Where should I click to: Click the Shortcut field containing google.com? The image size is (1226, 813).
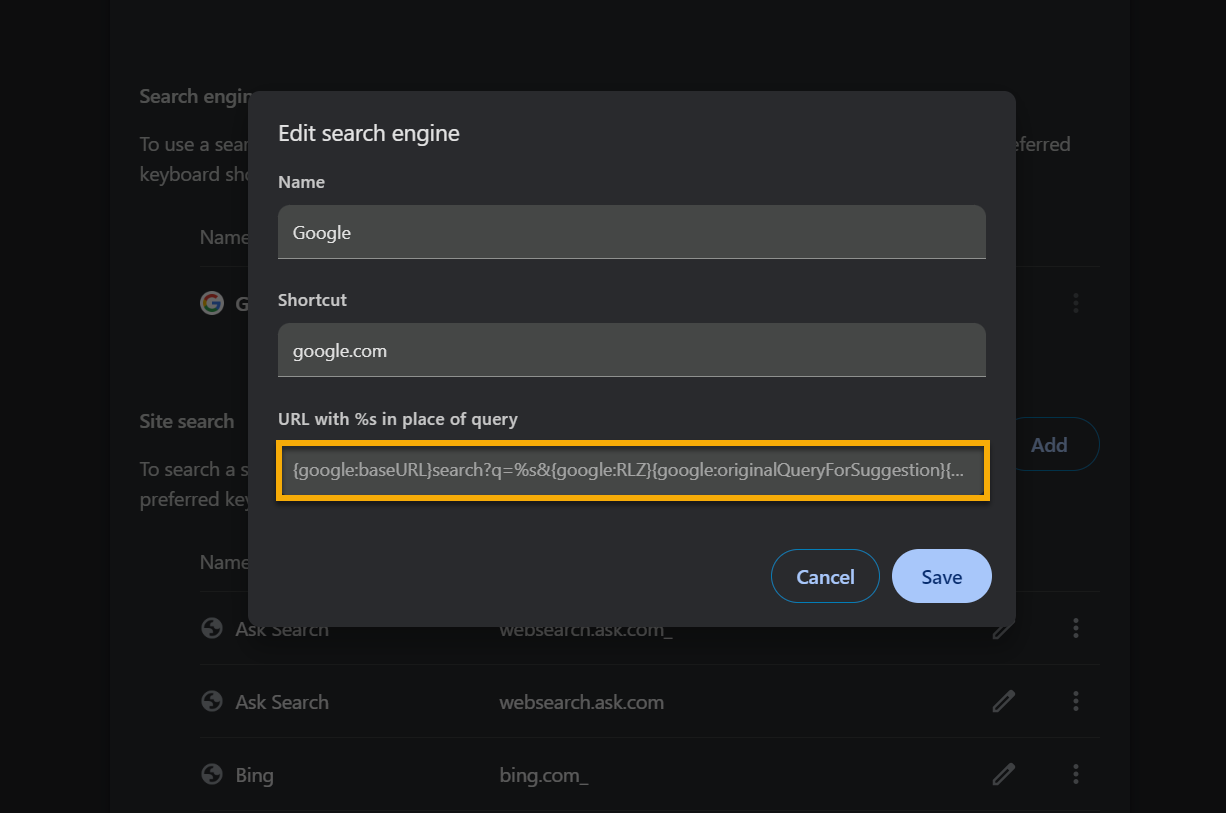(x=632, y=350)
